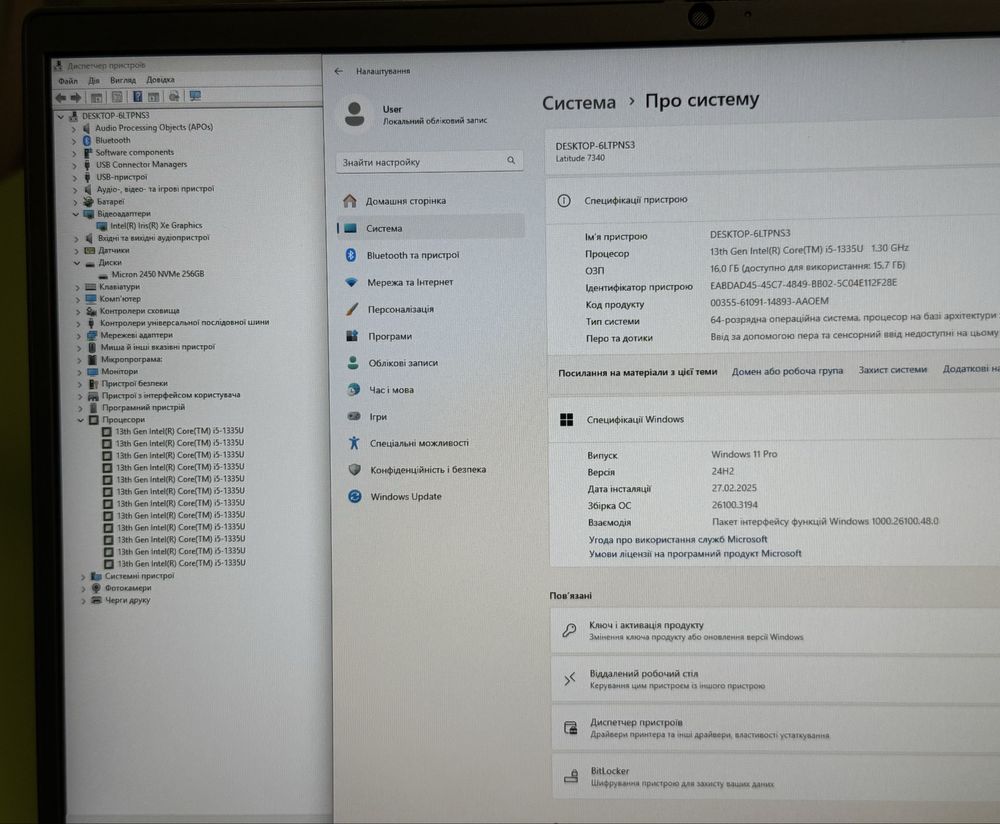The height and width of the screenshot is (824, 1000).
Task: Click the Система breadcrumb in page title
Action: [579, 102]
